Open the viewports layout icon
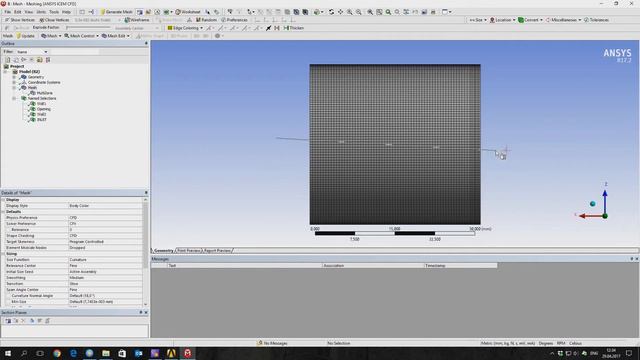This screenshot has height=360, width=640. [x=446, y=12]
